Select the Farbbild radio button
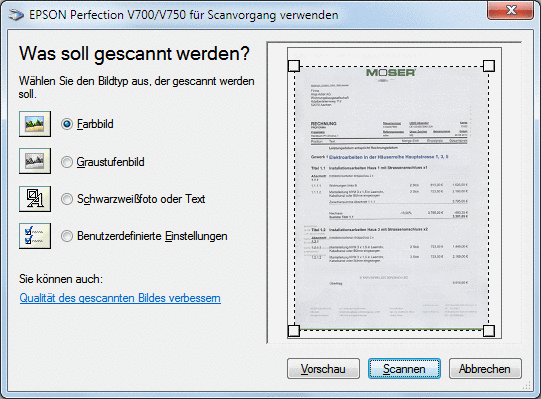 click(67, 124)
